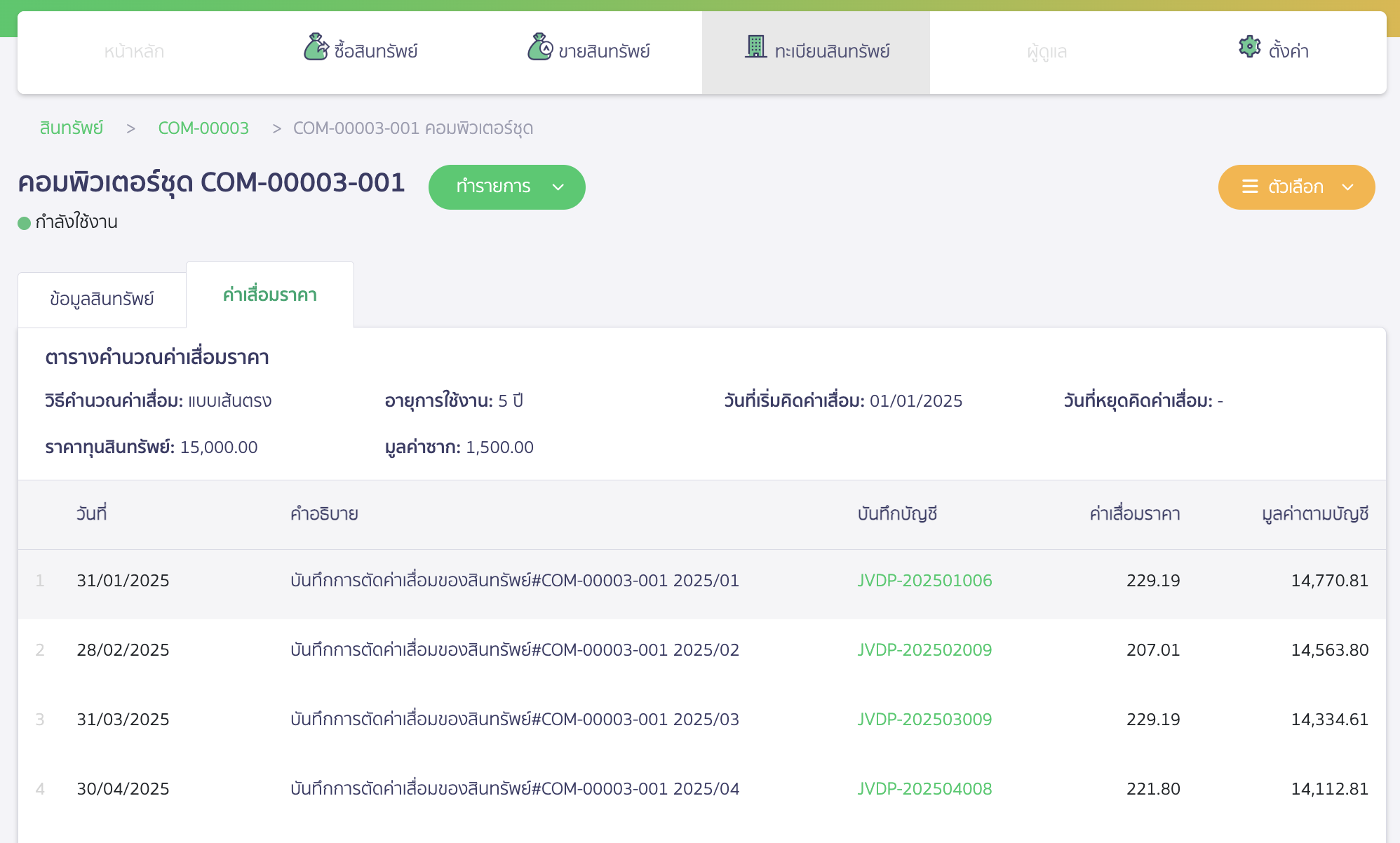Open journal entry JVDP-202502009
Viewport: 1400px width, 843px height.
924,650
